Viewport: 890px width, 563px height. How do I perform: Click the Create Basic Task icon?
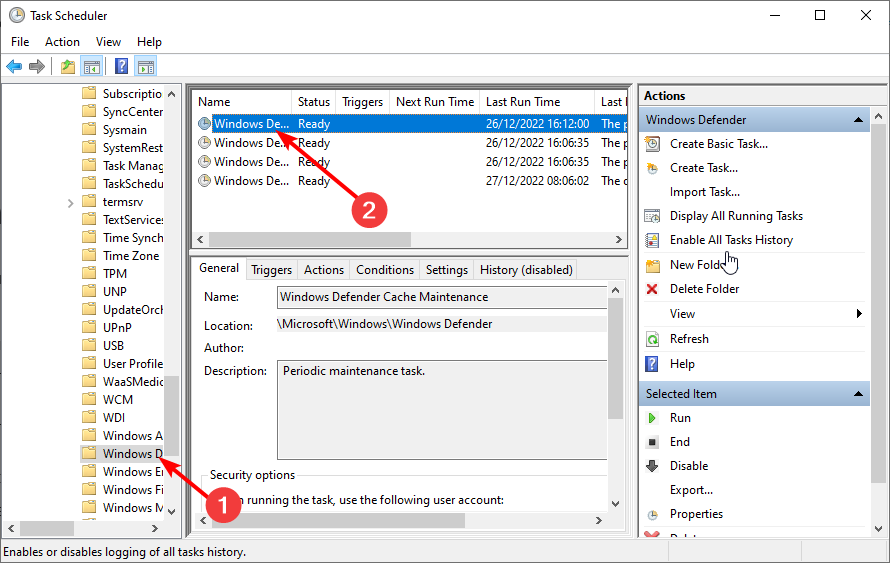click(653, 144)
